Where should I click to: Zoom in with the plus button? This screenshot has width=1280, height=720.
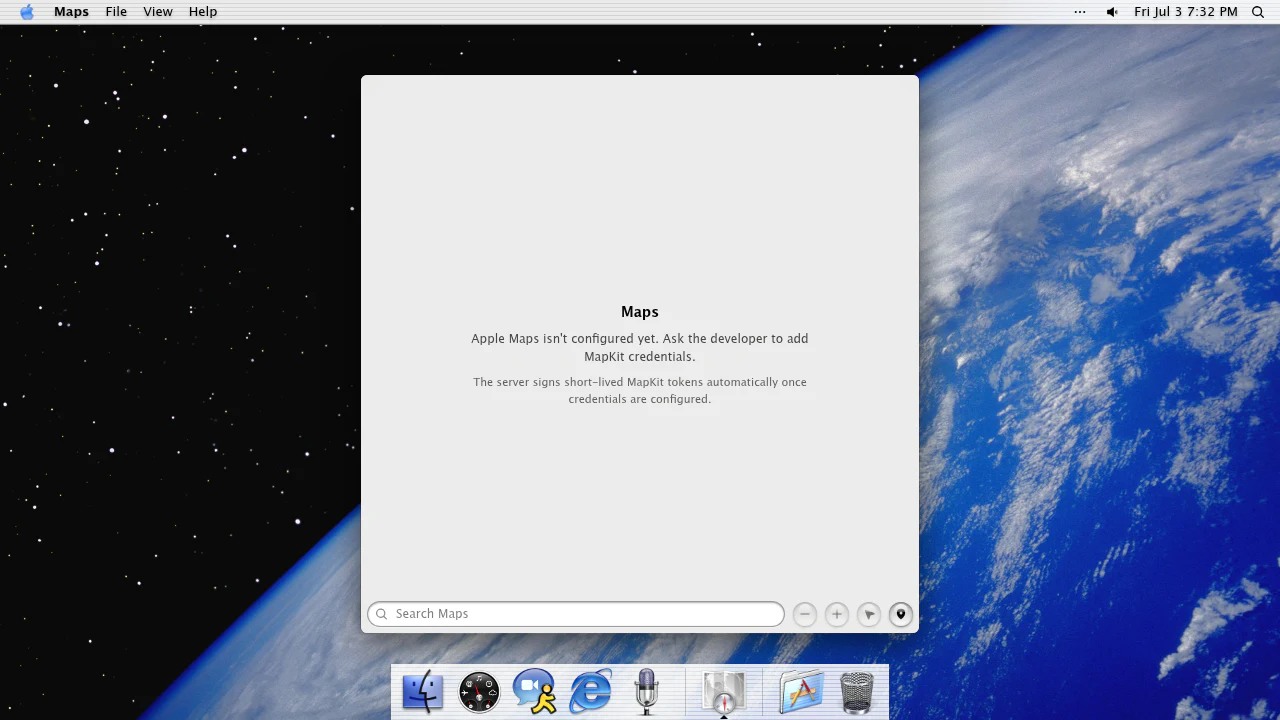pos(837,614)
